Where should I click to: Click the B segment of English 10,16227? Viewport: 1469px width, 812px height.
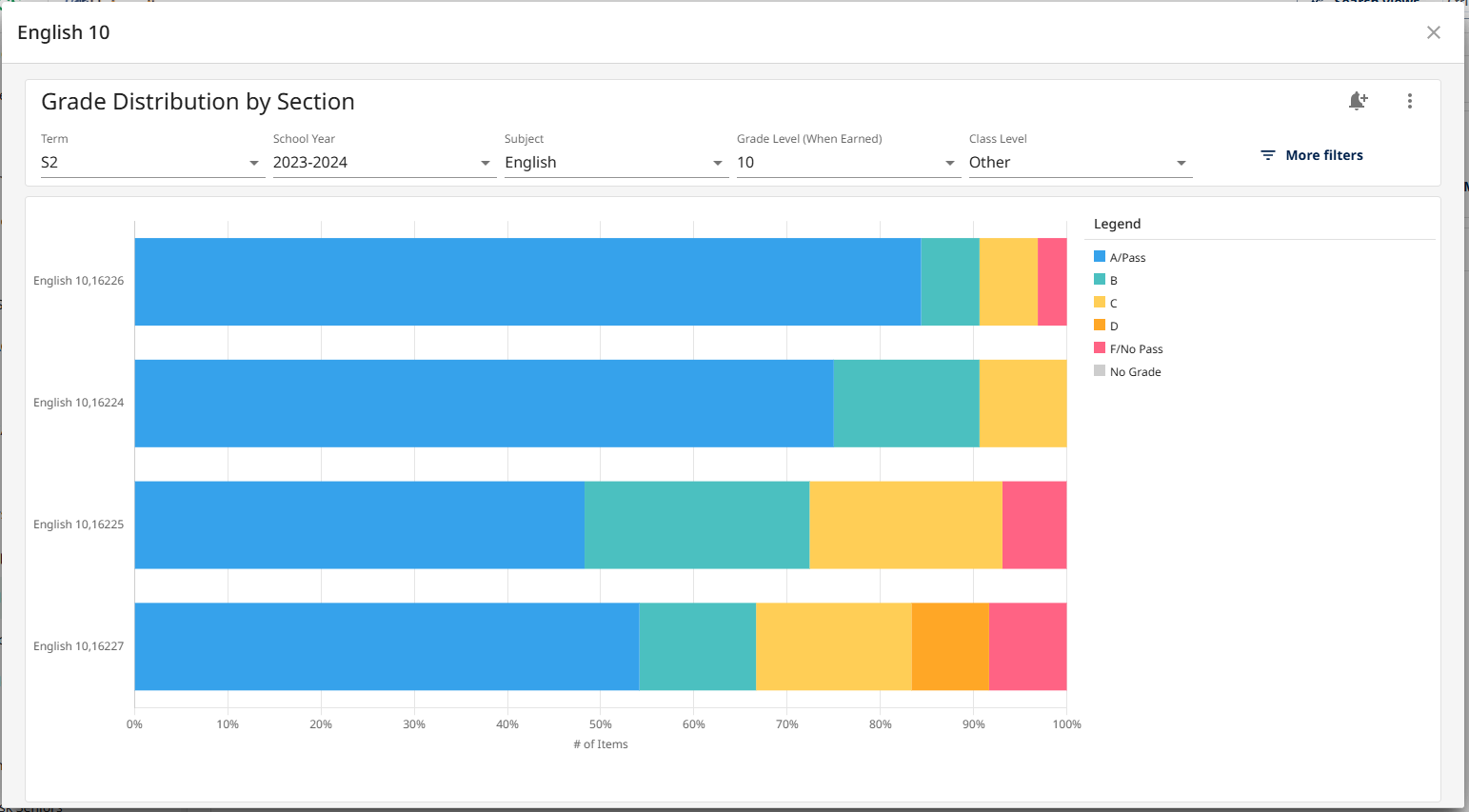tap(697, 646)
